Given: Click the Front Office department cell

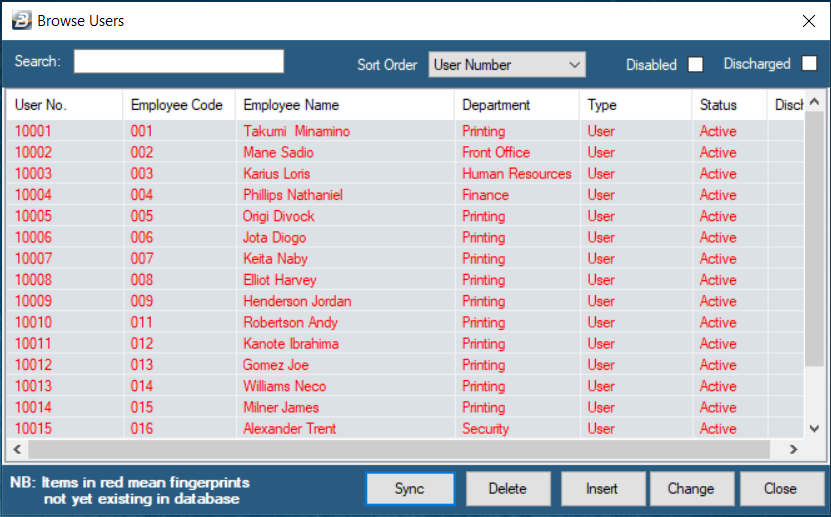Looking at the screenshot, I should (496, 153).
